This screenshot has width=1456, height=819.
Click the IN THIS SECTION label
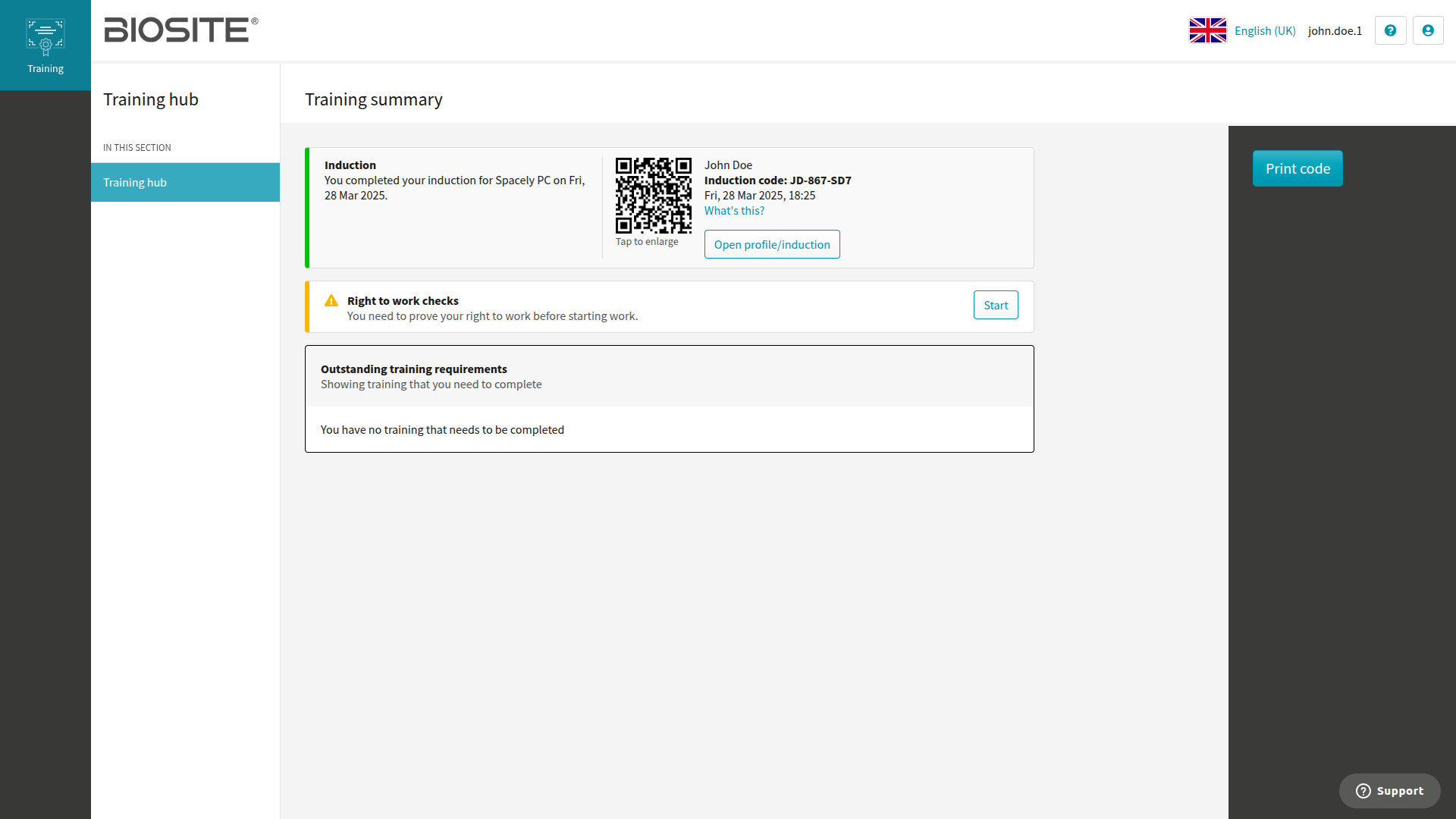point(136,148)
